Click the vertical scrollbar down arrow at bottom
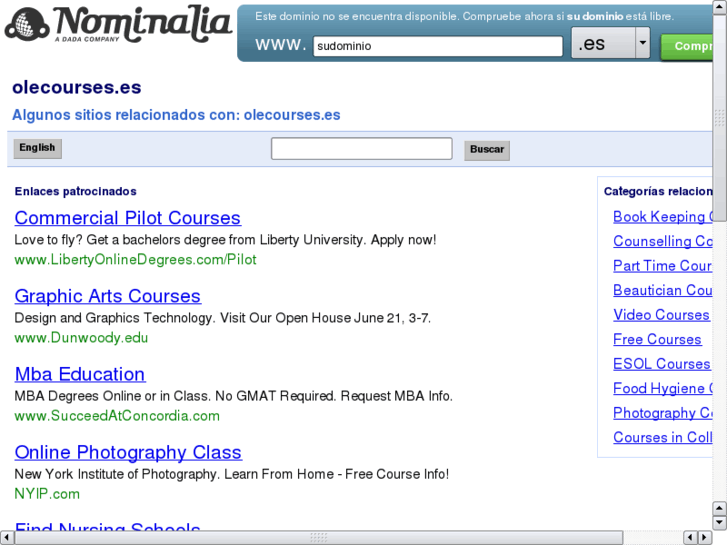Image resolution: width=727 pixels, height=545 pixels. coord(720,523)
